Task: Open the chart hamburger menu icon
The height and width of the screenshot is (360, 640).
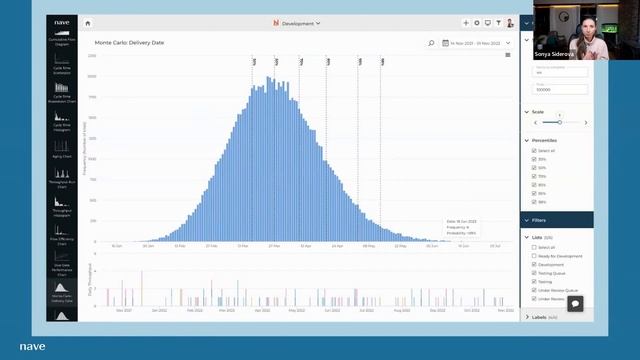Action: (508, 55)
